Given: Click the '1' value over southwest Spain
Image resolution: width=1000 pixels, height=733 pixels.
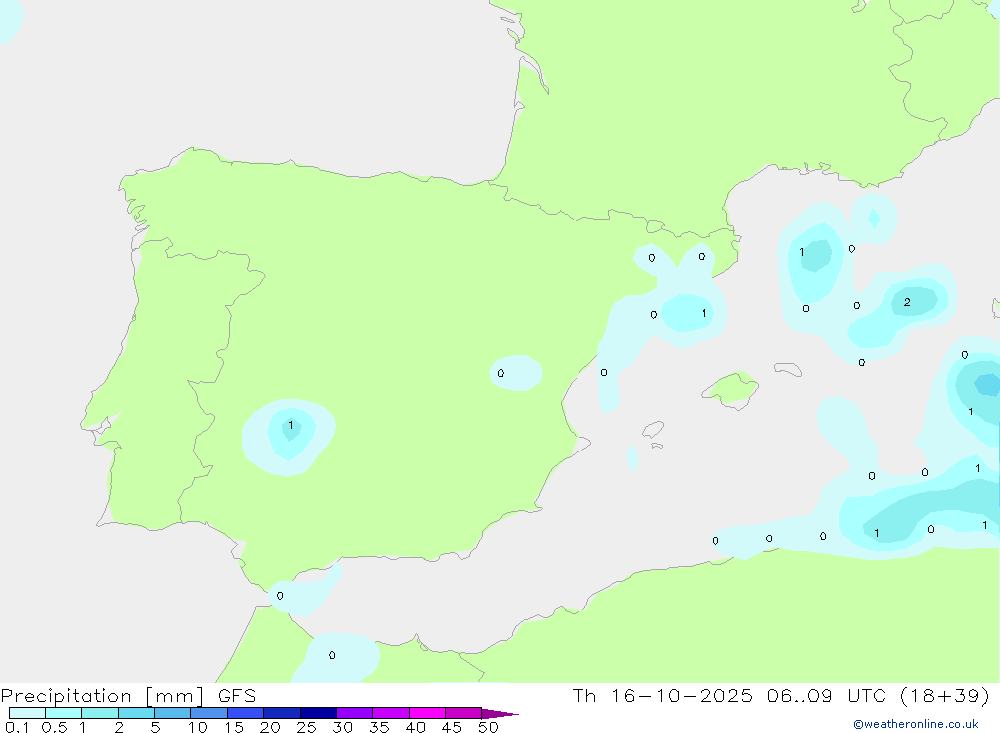Looking at the screenshot, I should [291, 425].
